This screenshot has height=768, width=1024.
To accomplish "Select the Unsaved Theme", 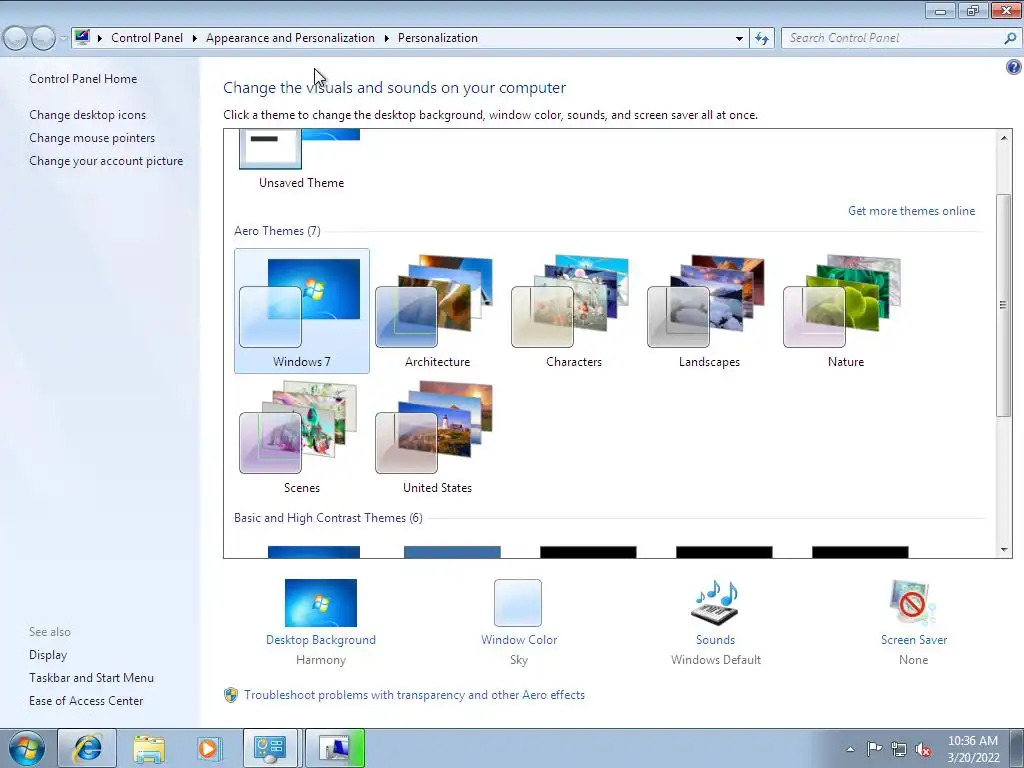I will pyautogui.click(x=301, y=160).
